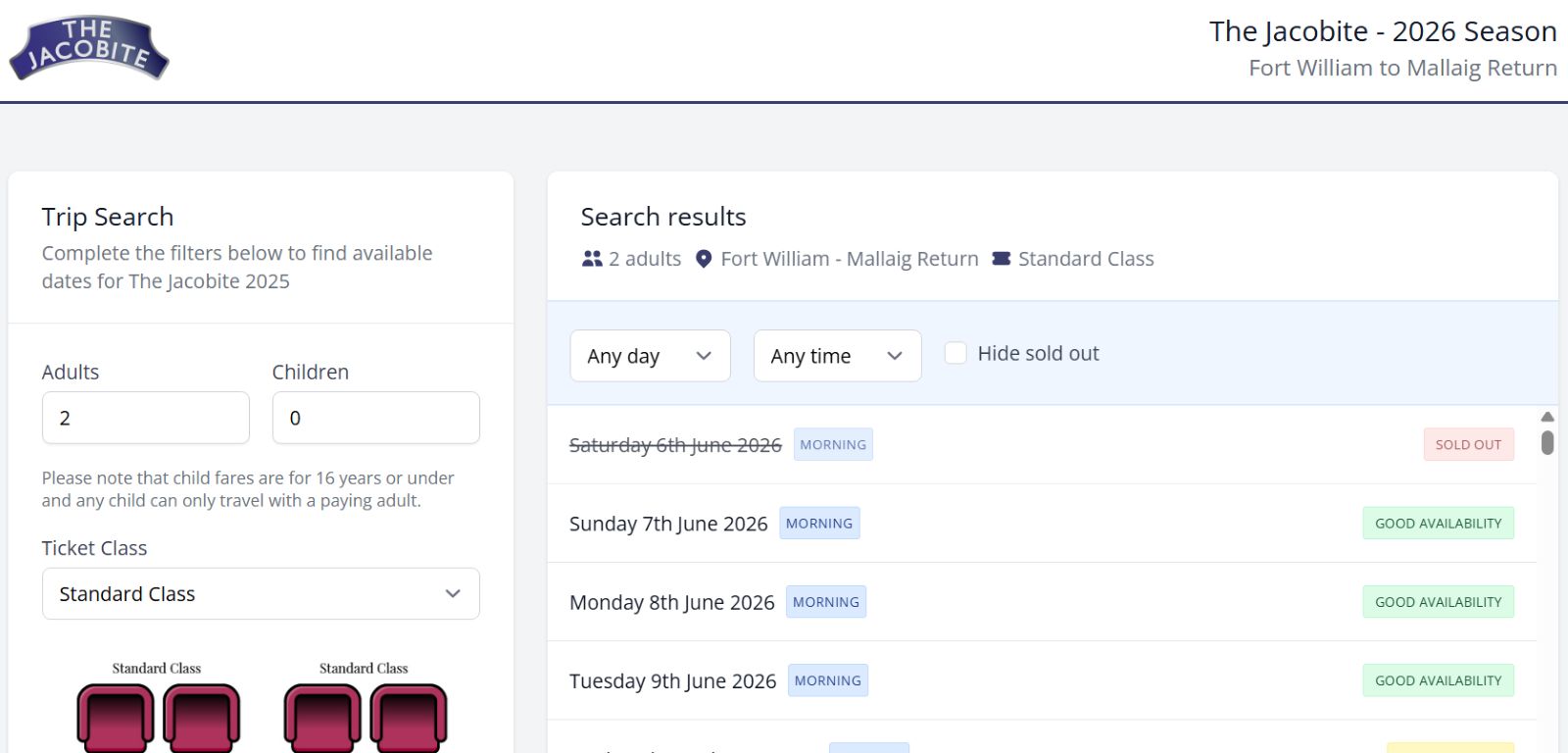Click Good Availability badge for Monday 8th
This screenshot has width=1568, height=753.
point(1438,602)
